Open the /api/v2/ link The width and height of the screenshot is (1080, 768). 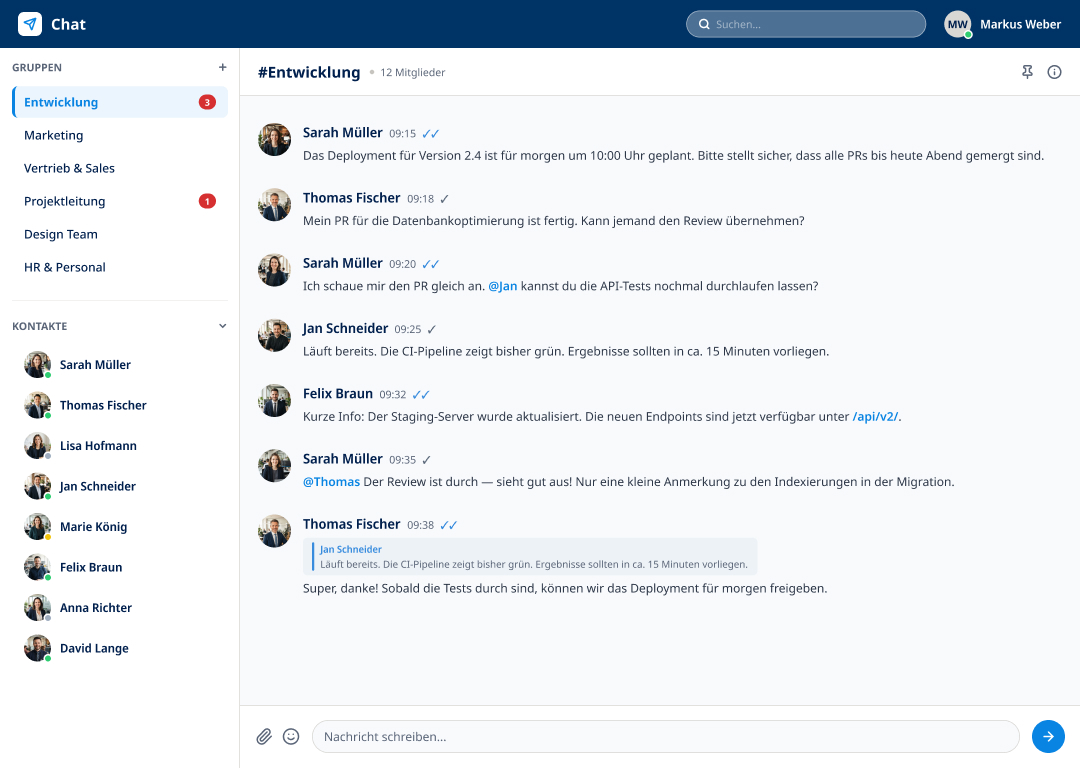pyautogui.click(x=875, y=417)
